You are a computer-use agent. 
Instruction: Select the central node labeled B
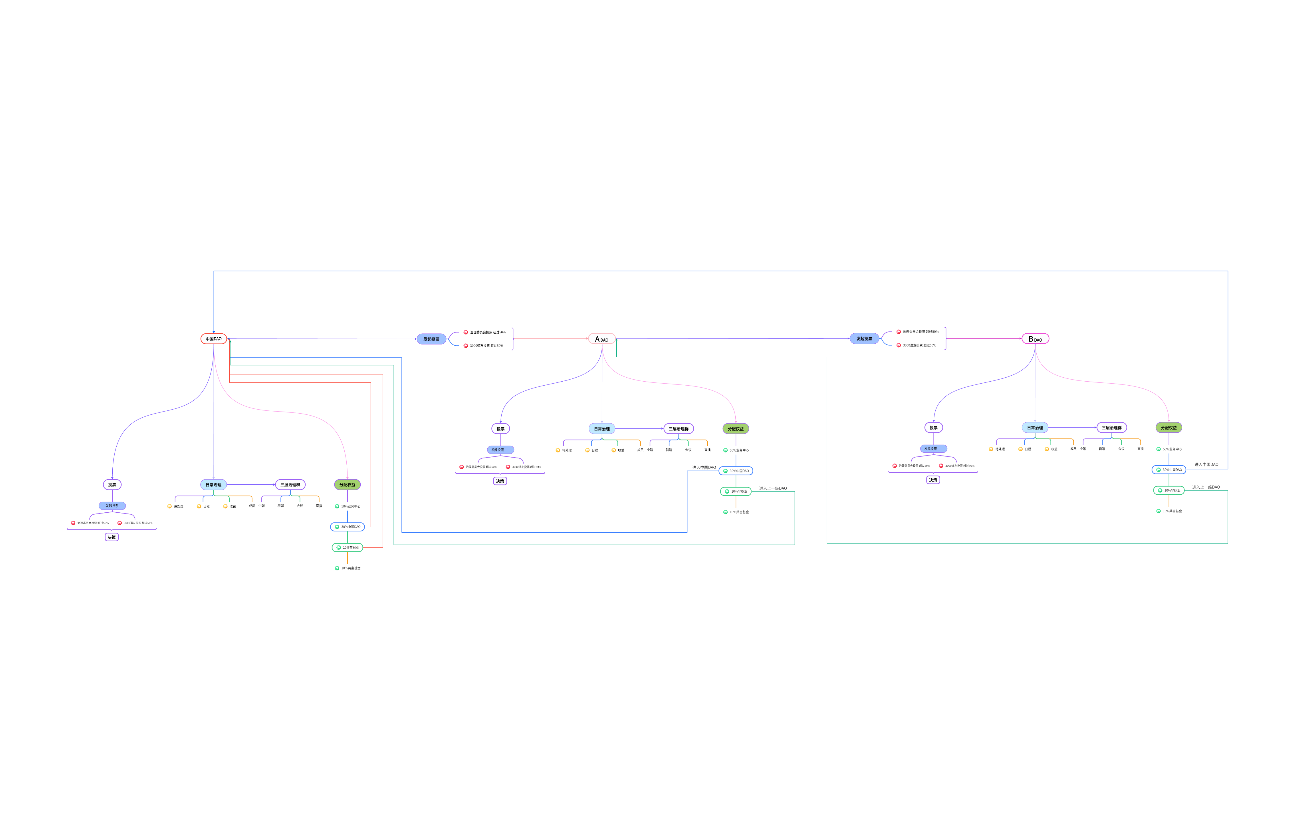pos(1035,339)
